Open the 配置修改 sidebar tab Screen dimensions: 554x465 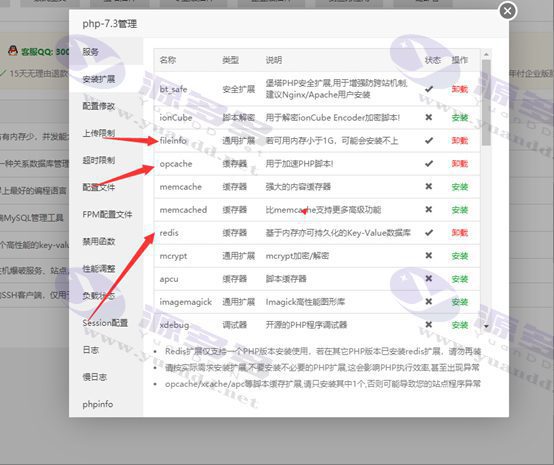[x=99, y=106]
